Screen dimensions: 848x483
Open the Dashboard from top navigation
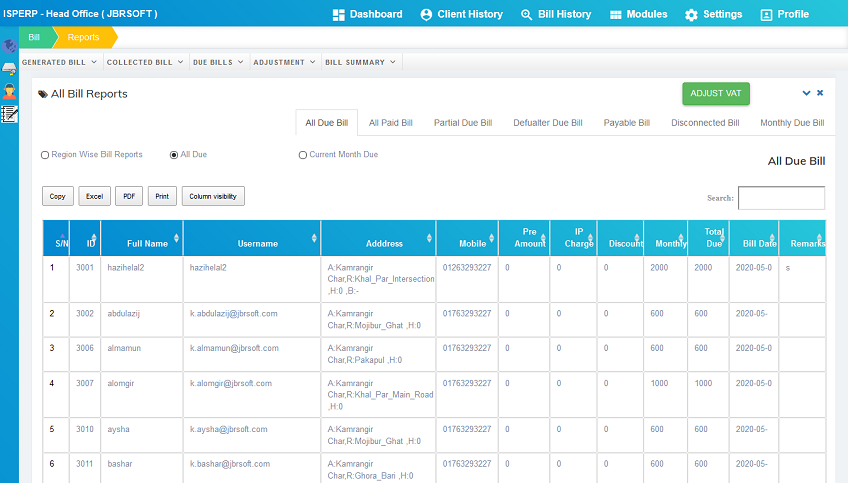[x=367, y=14]
